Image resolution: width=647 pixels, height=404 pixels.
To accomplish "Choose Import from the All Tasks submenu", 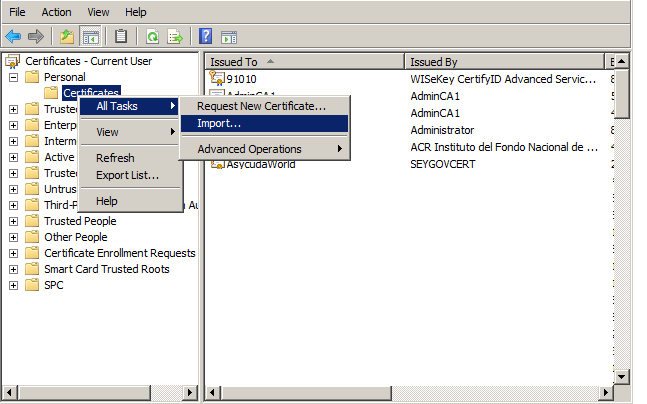I will tap(219, 124).
